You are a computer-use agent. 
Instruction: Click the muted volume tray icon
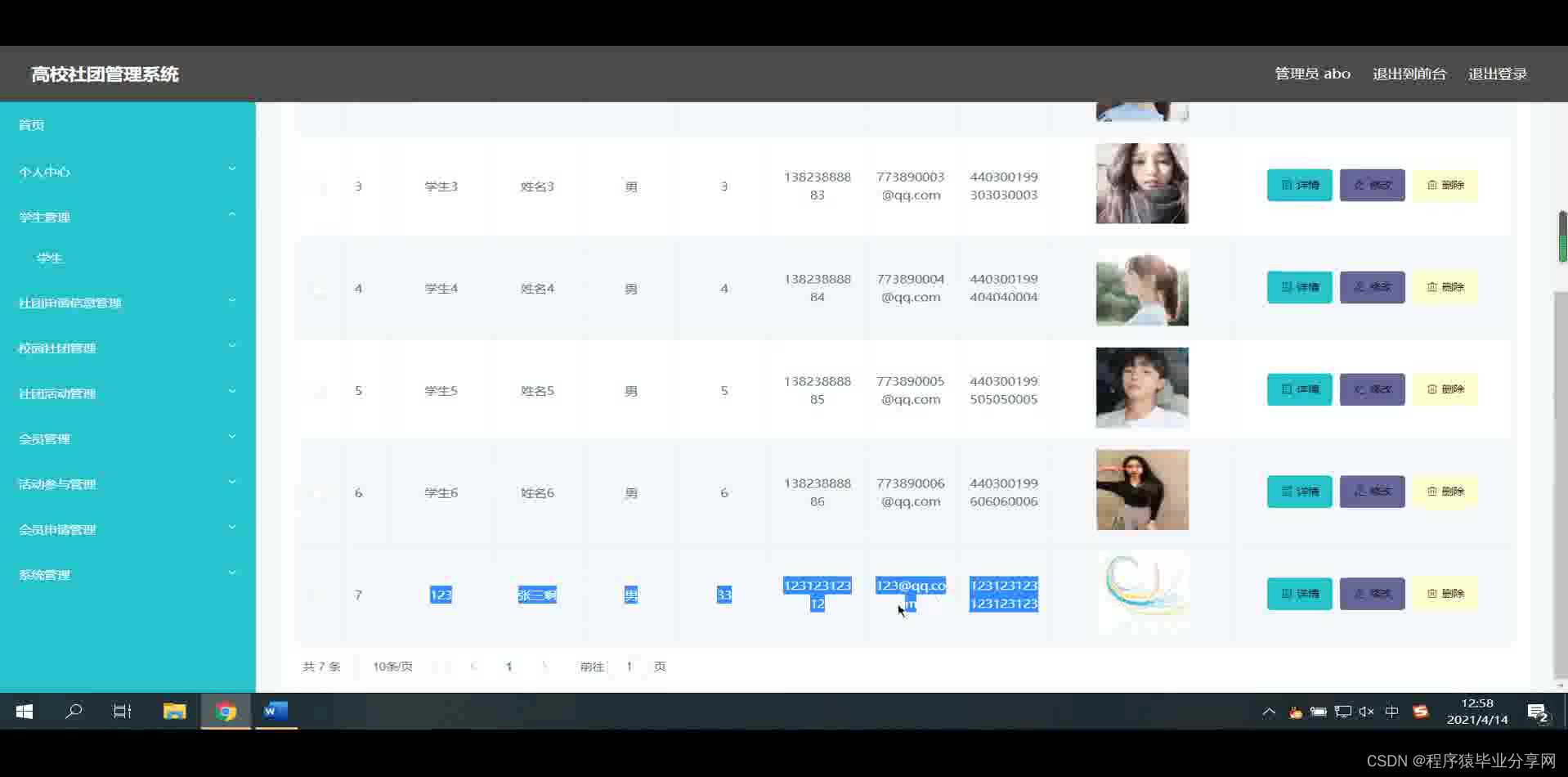click(1366, 712)
